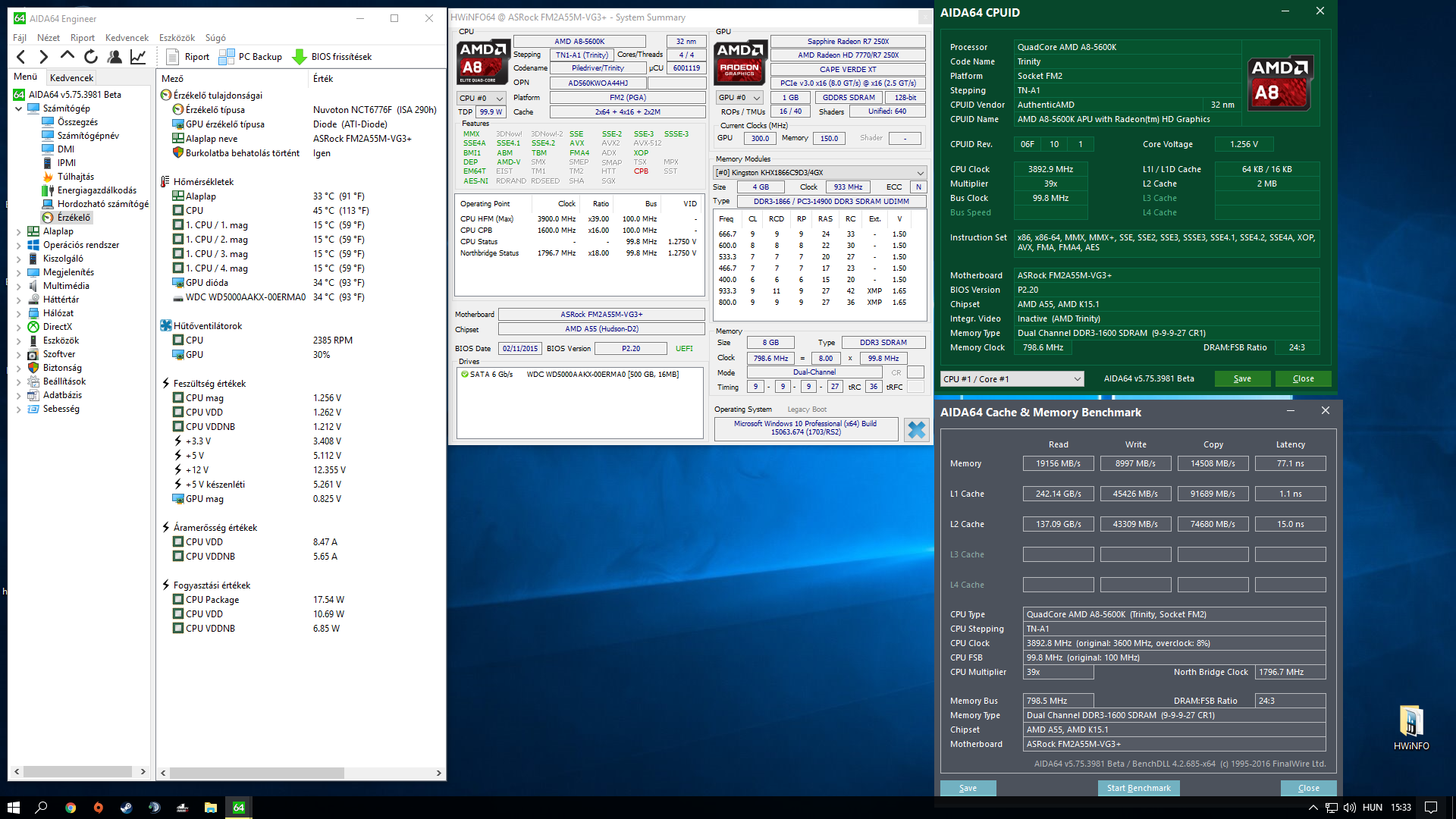Click Save in Cache & Memory Benchmark
The height and width of the screenshot is (819, 1456).
click(968, 788)
